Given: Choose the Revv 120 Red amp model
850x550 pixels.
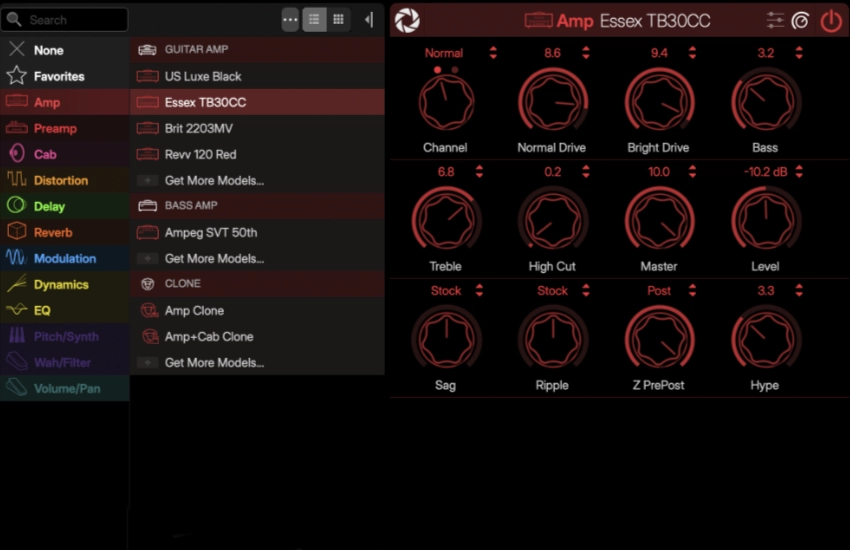Looking at the screenshot, I should point(257,154).
